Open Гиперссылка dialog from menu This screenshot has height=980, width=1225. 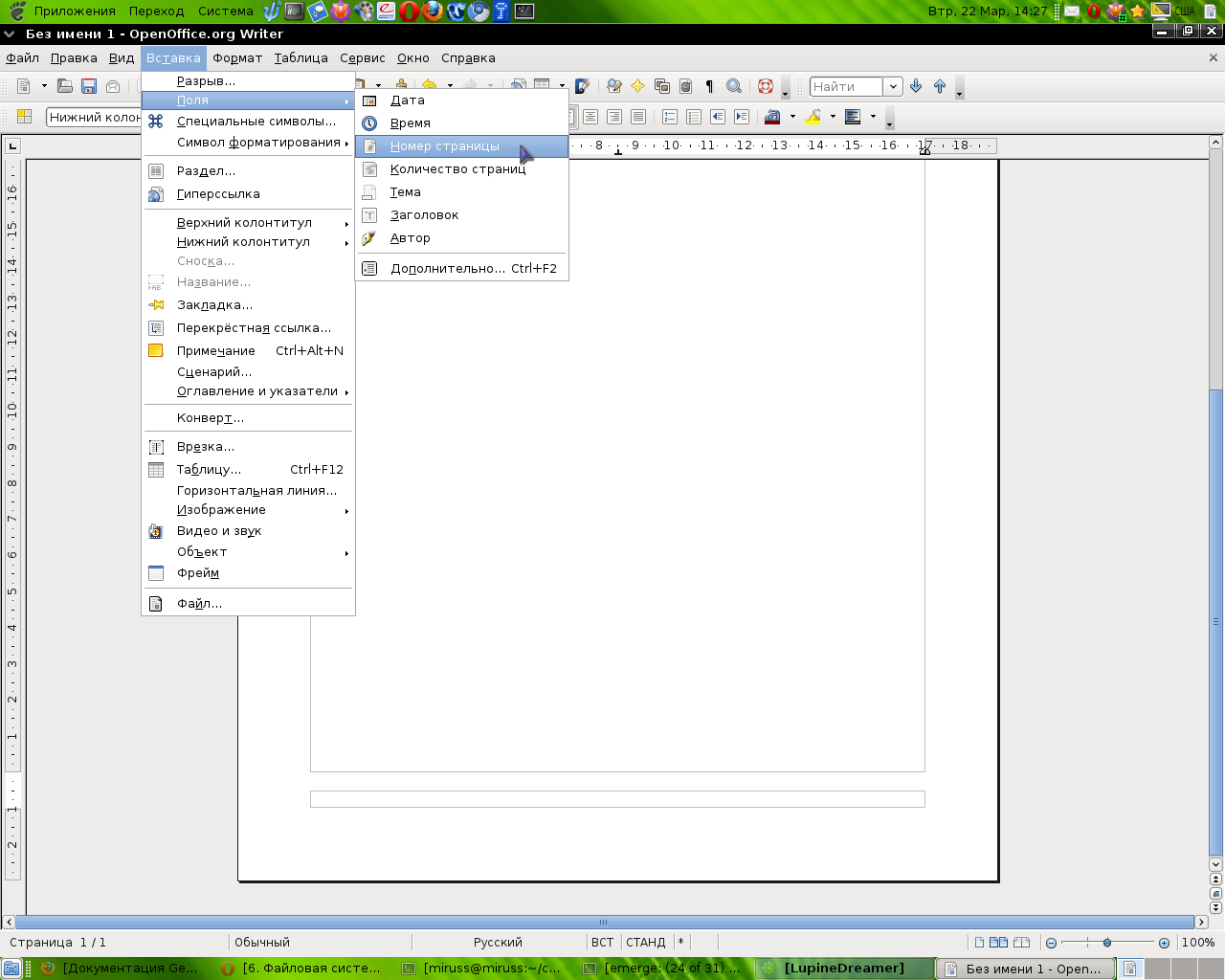click(x=248, y=194)
